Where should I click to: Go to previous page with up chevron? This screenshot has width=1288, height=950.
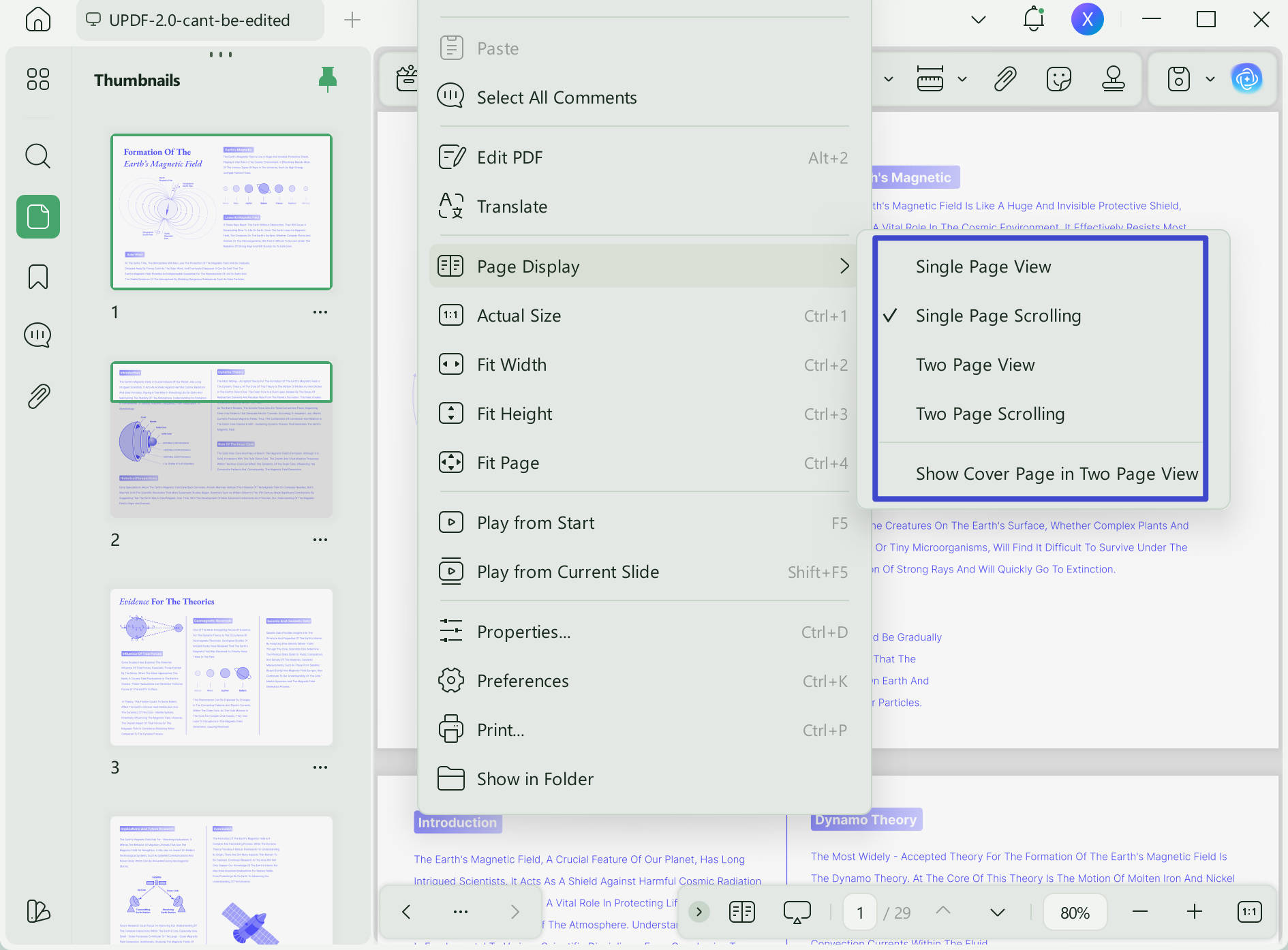click(943, 911)
